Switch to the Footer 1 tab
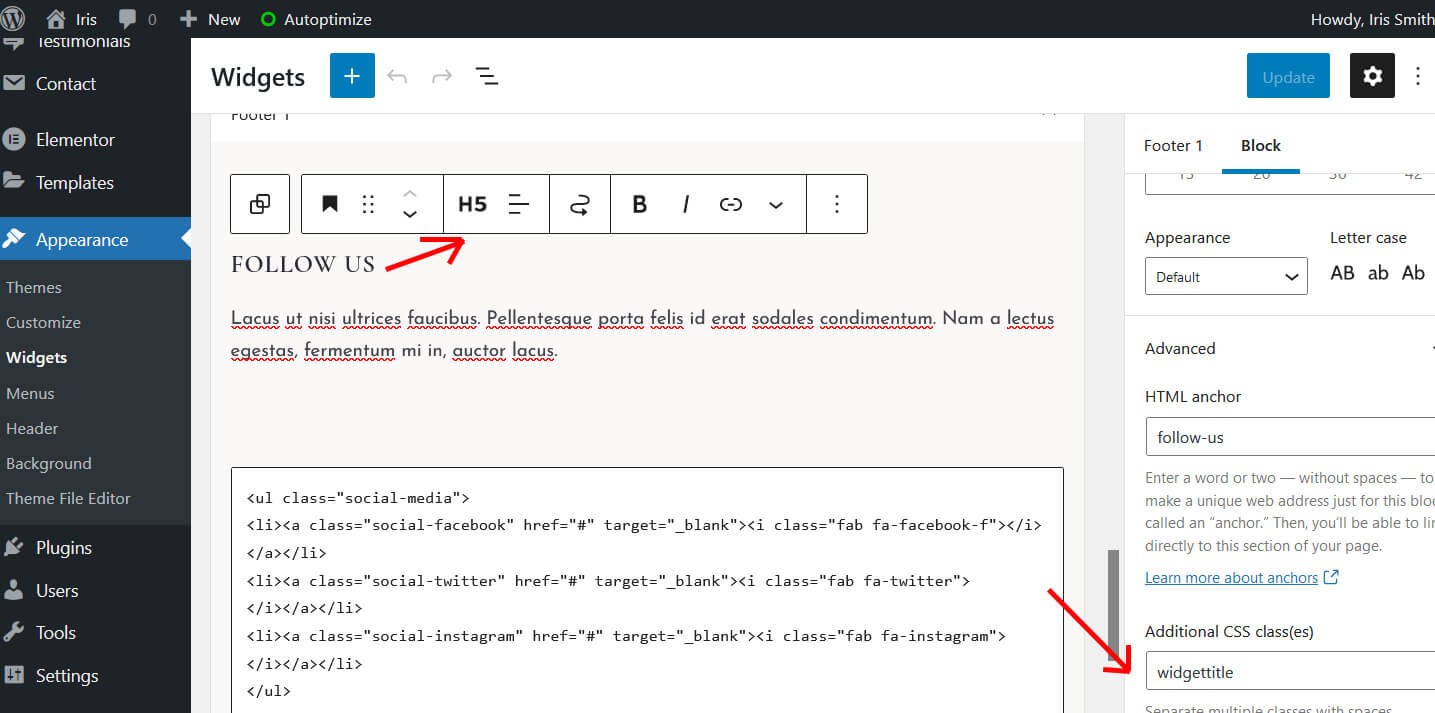Viewport: 1435px width, 713px height. point(1173,146)
